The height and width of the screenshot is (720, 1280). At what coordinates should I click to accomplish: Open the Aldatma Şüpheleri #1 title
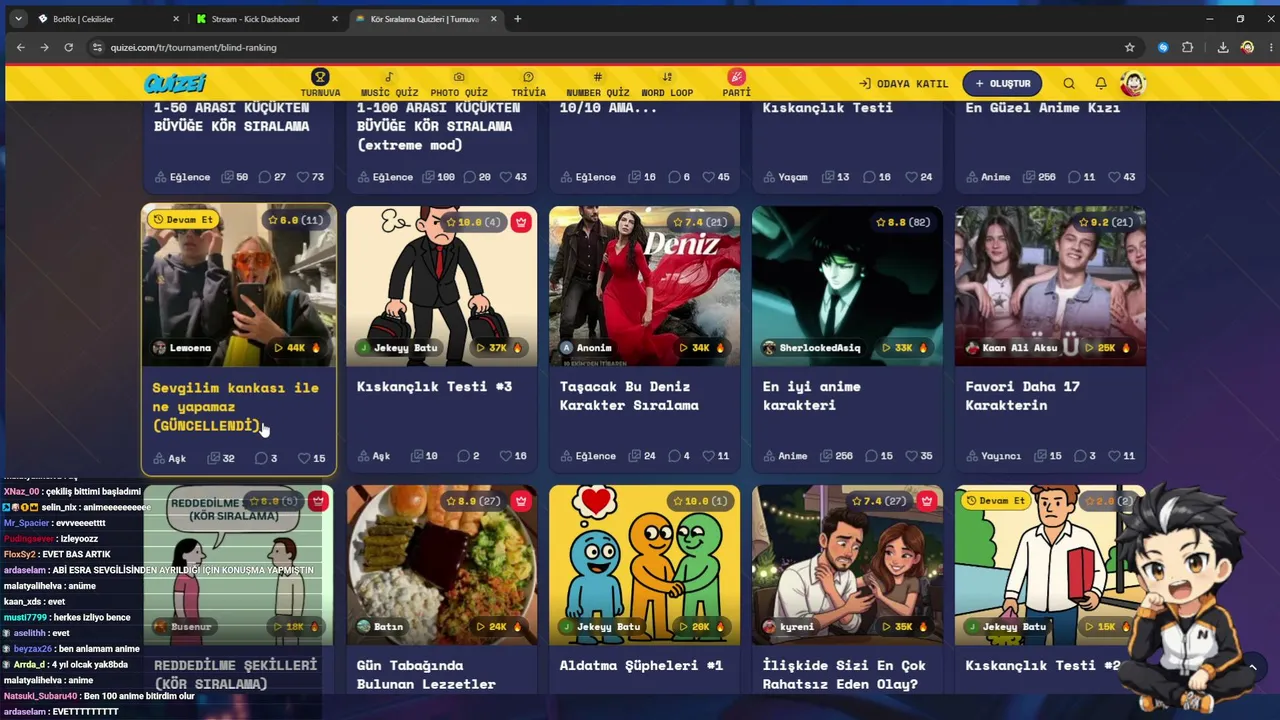point(641,666)
